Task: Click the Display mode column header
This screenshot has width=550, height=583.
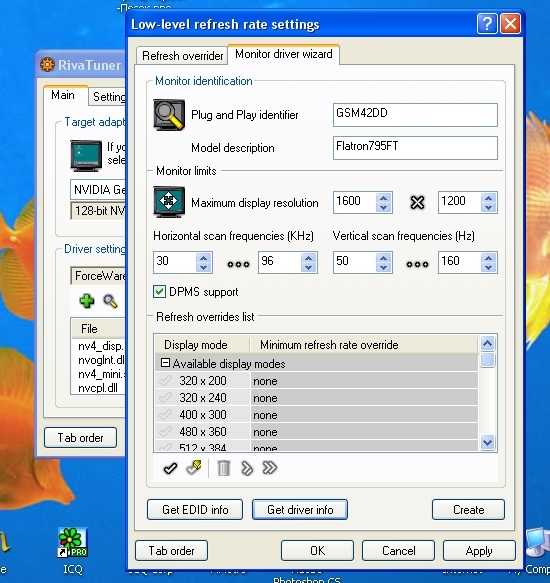Action: (x=202, y=345)
